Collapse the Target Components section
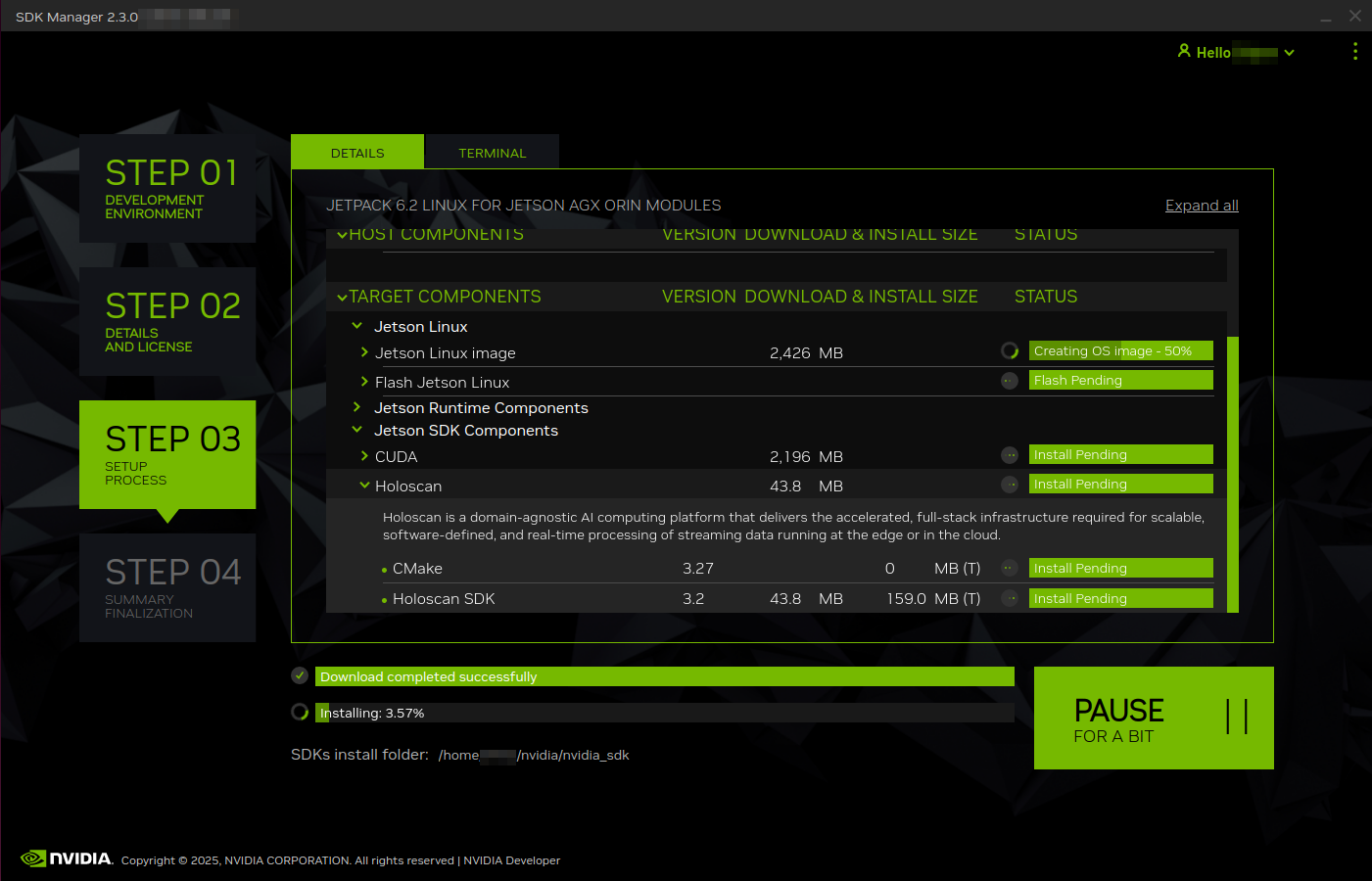 pos(342,297)
